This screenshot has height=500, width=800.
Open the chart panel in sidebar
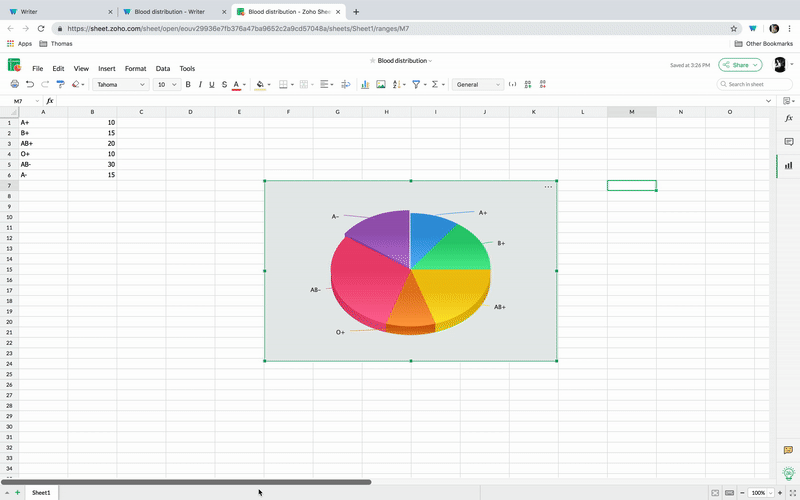pyautogui.click(x=788, y=165)
